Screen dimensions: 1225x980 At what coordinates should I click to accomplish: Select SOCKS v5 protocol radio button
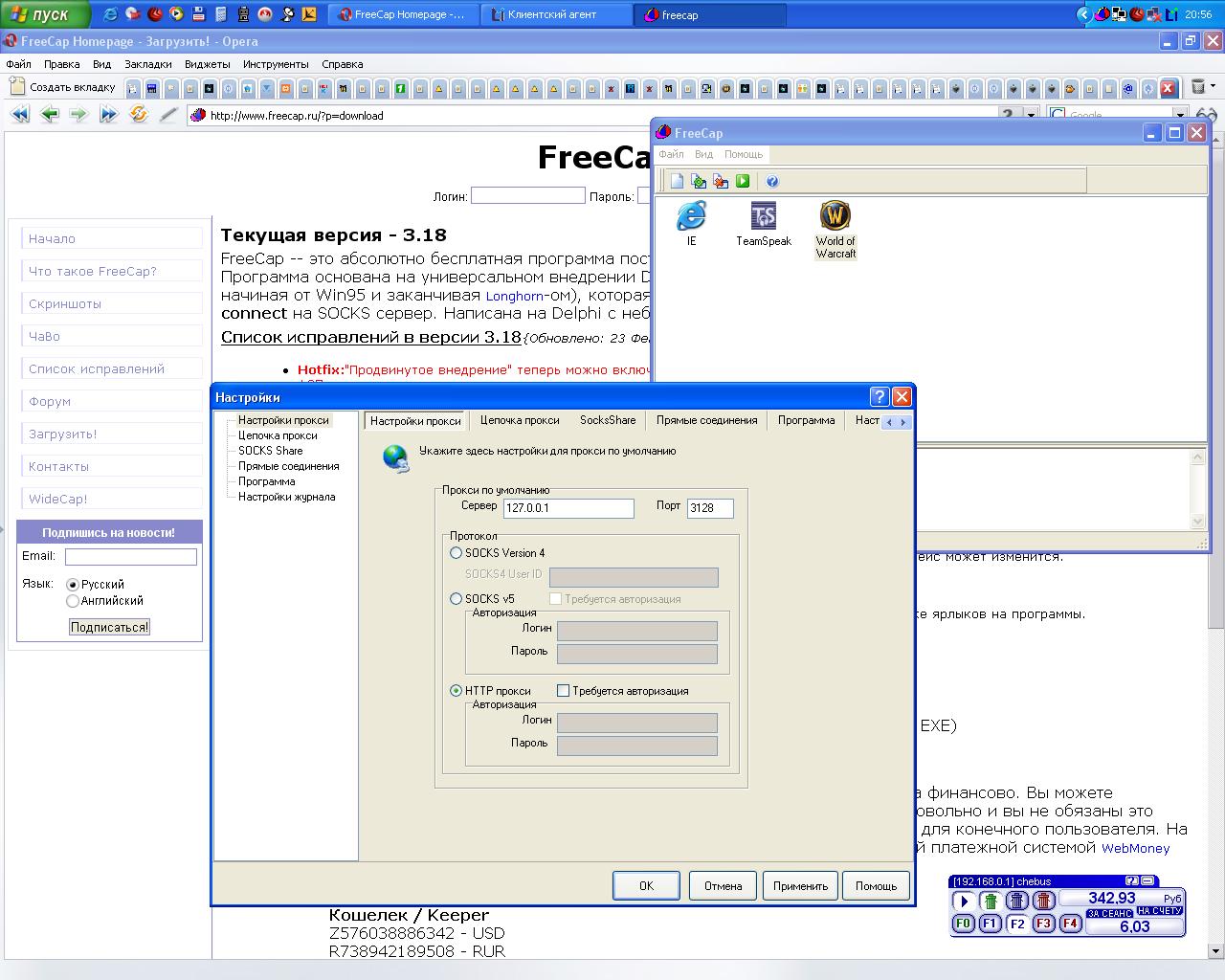click(457, 599)
